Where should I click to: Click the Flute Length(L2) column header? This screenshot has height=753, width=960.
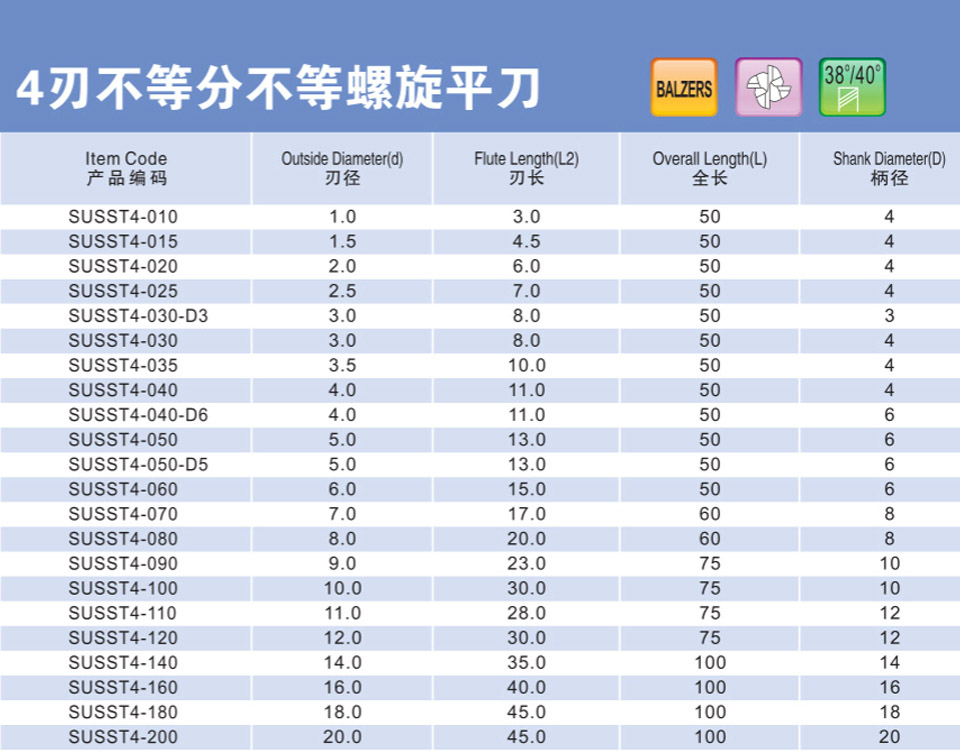526,168
